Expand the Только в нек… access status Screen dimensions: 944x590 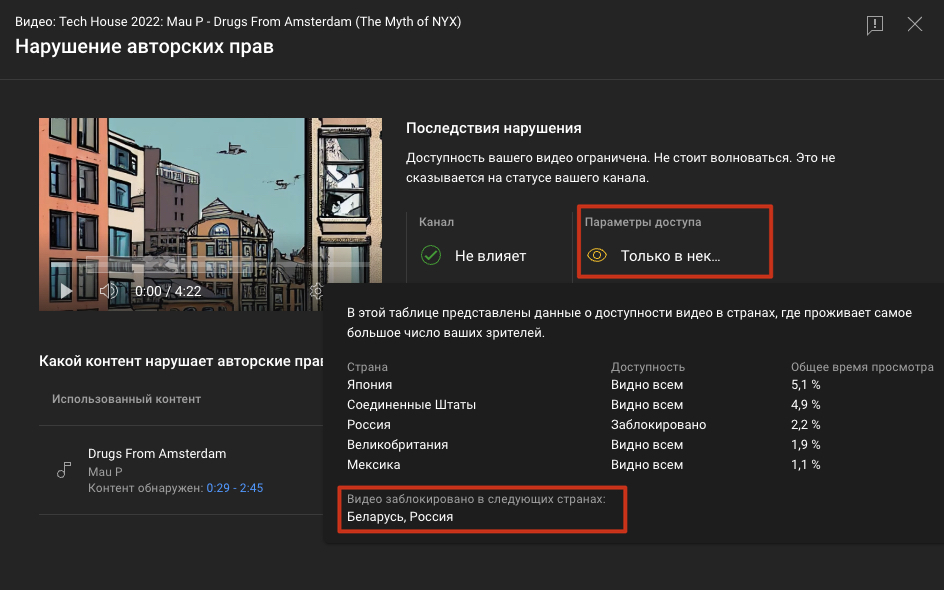pos(670,256)
